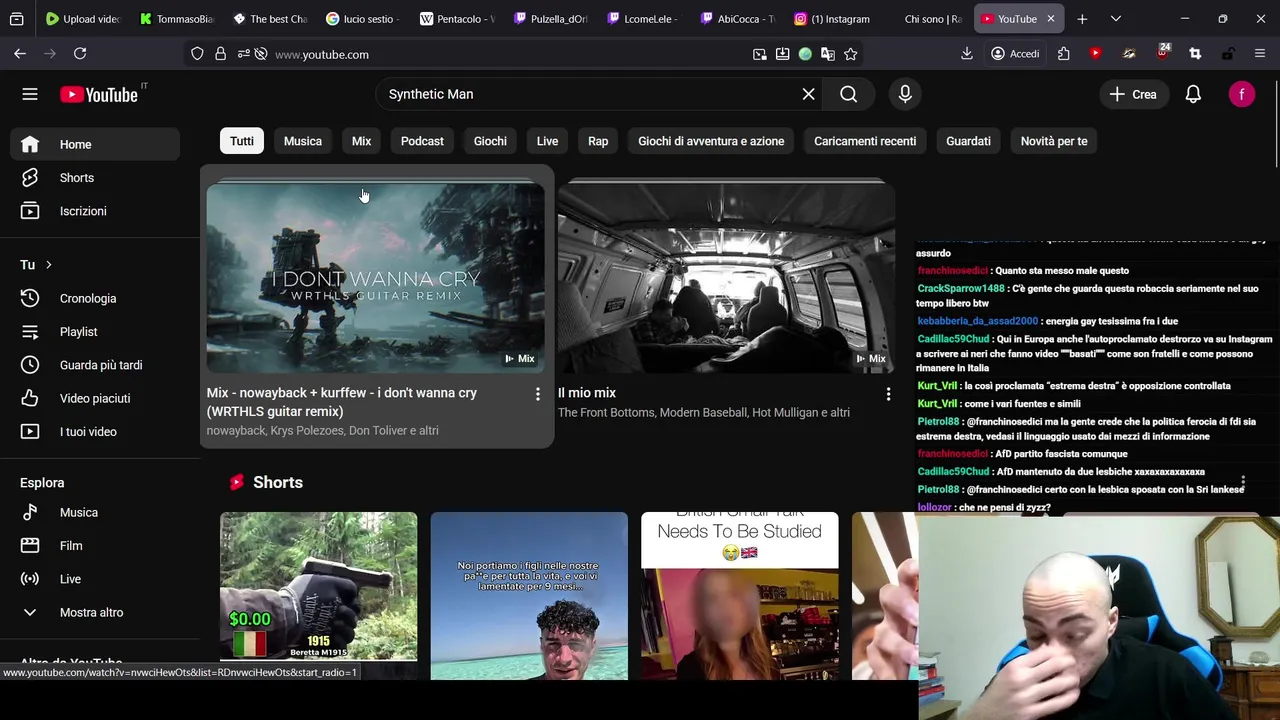
Task: Select the Mix filter chip
Action: coord(361,141)
